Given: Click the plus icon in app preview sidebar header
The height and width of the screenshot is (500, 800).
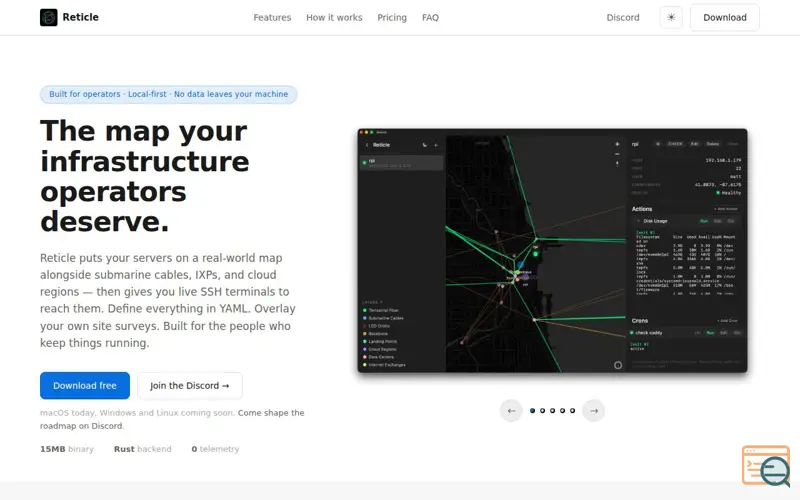Looking at the screenshot, I should (x=436, y=145).
